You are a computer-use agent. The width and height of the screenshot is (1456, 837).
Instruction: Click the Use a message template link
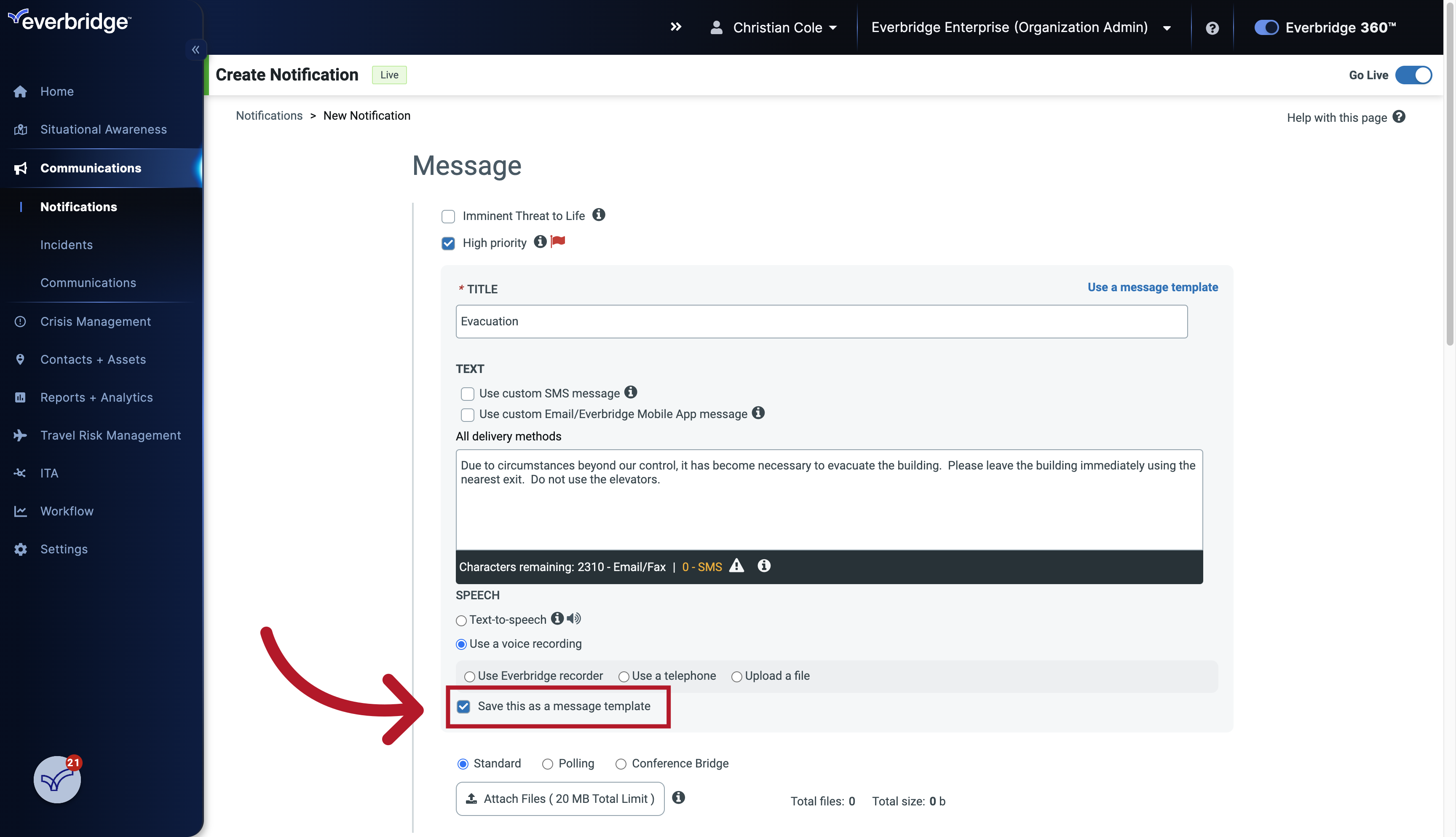[x=1153, y=287]
